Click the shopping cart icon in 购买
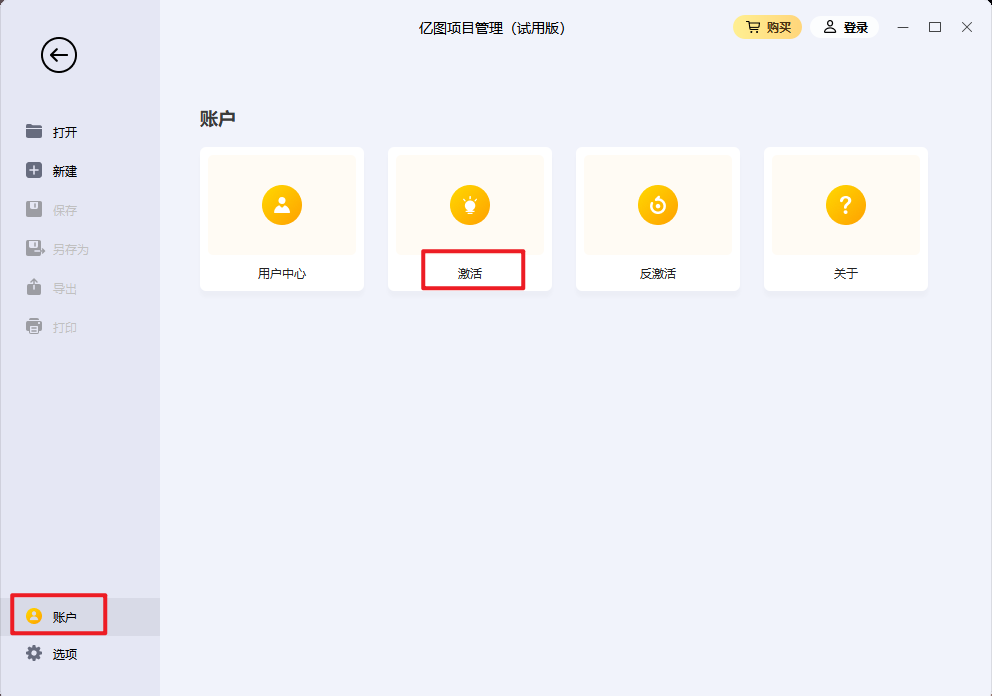 pos(753,27)
